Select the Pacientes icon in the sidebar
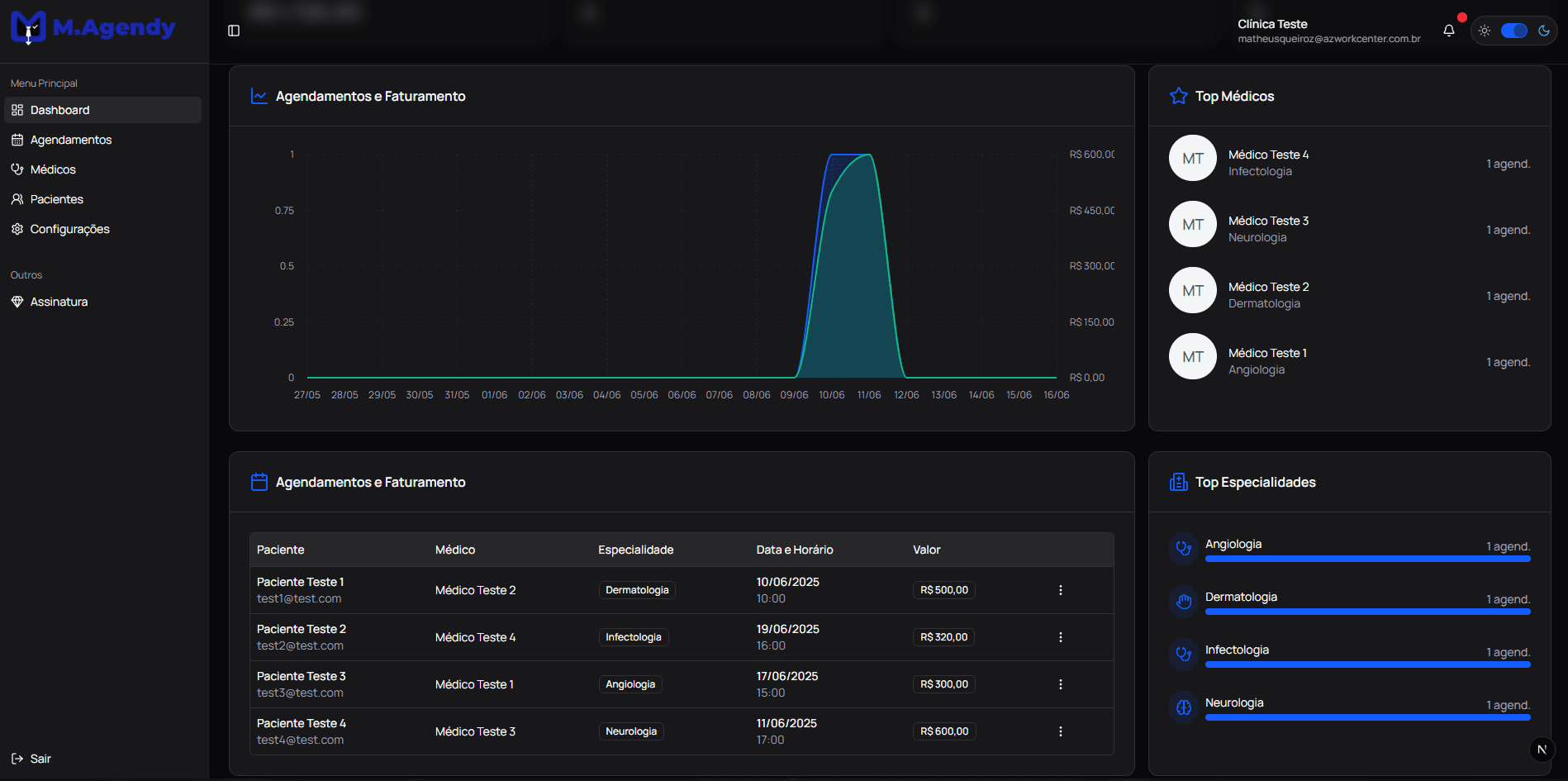 (x=17, y=198)
